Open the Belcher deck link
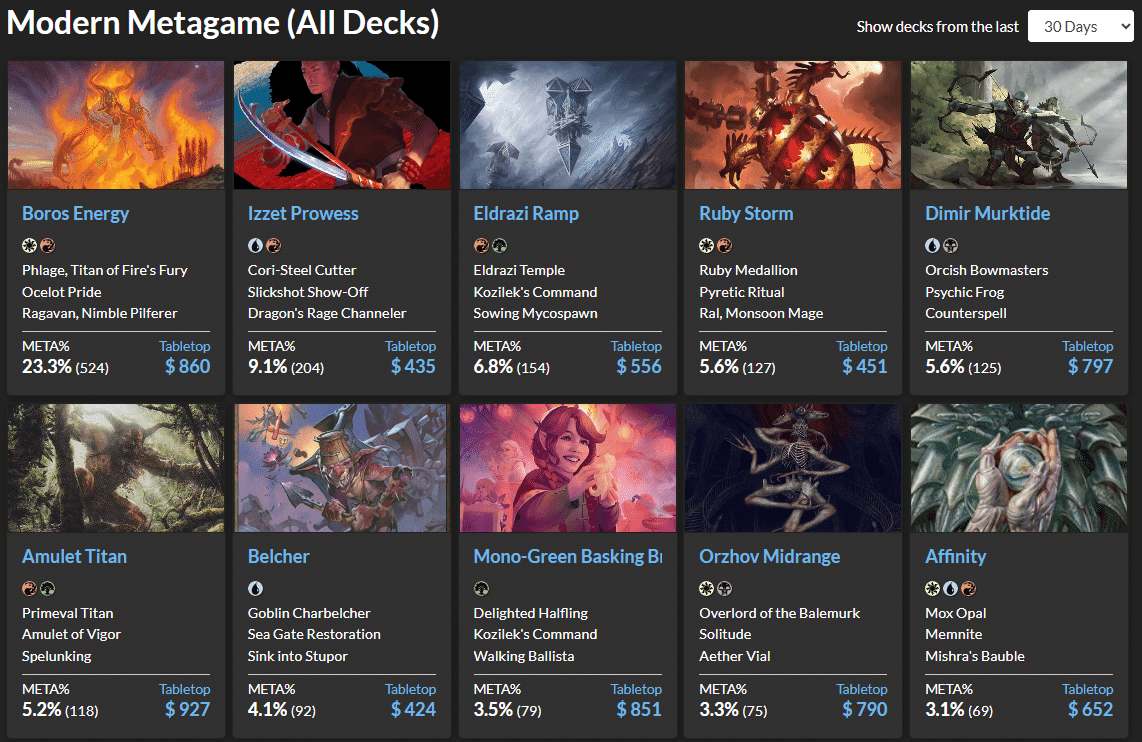This screenshot has width=1142, height=742. [278, 556]
